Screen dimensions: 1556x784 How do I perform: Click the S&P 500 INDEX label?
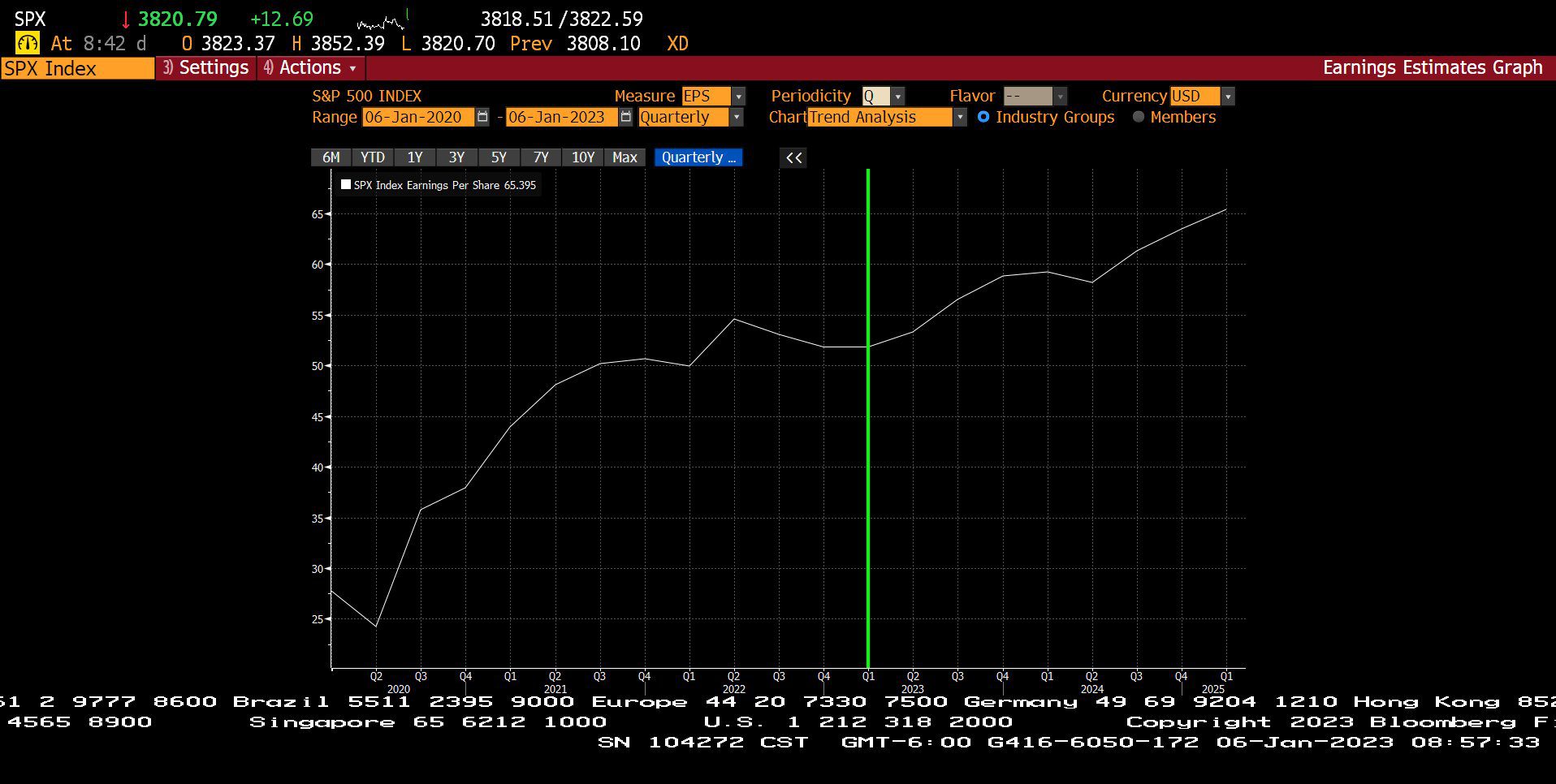[x=367, y=96]
